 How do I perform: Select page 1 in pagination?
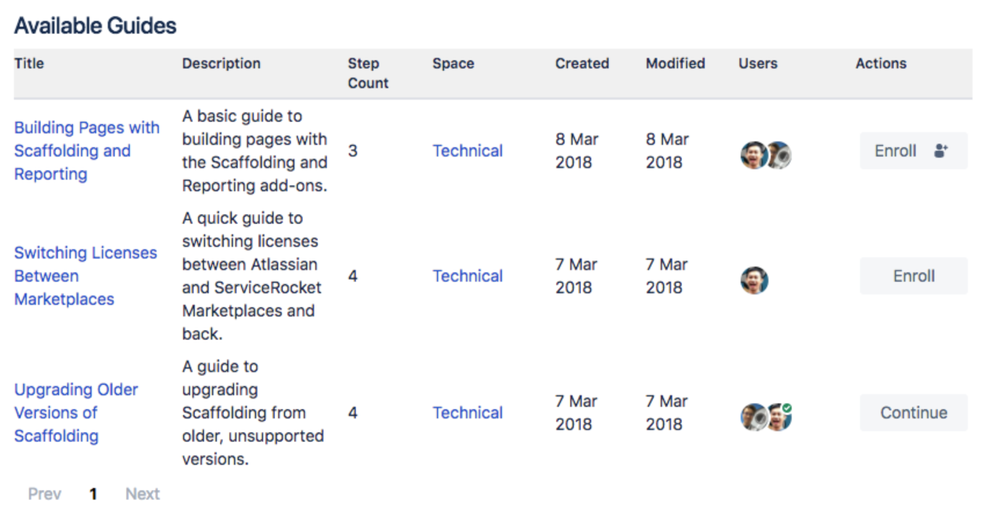(93, 494)
